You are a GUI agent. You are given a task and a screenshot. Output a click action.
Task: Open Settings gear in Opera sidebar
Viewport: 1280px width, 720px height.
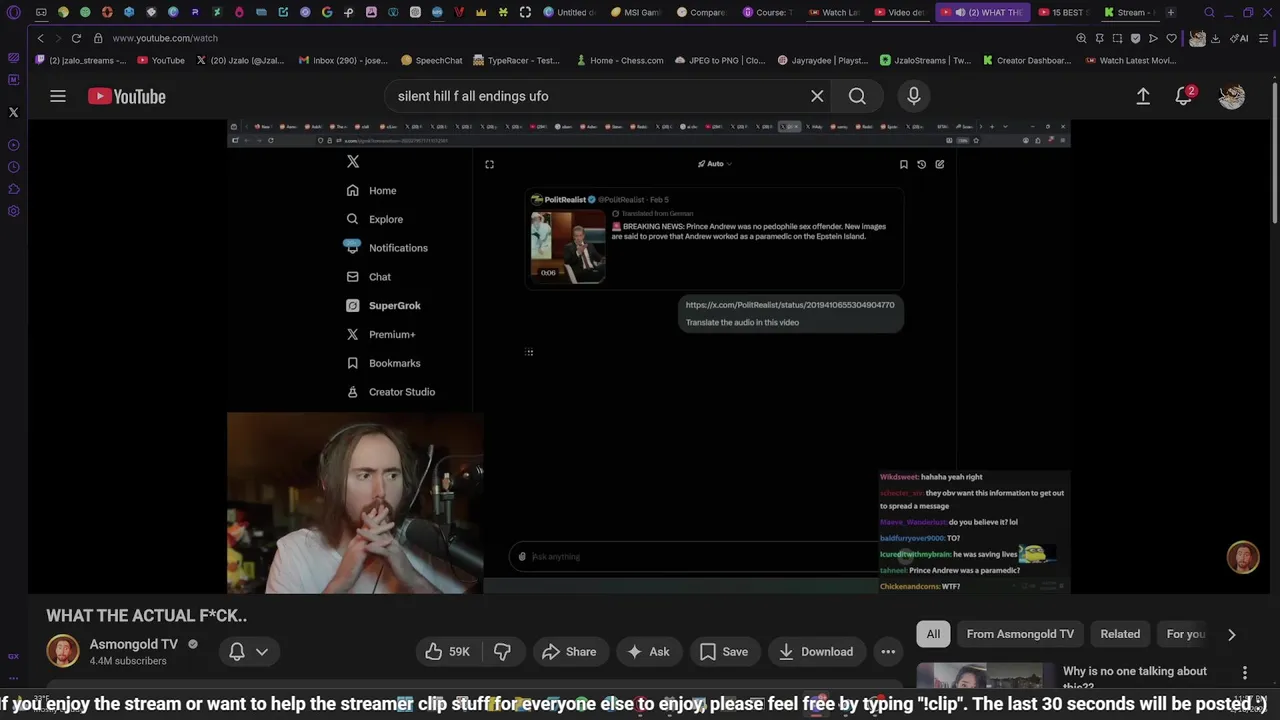coord(13,211)
